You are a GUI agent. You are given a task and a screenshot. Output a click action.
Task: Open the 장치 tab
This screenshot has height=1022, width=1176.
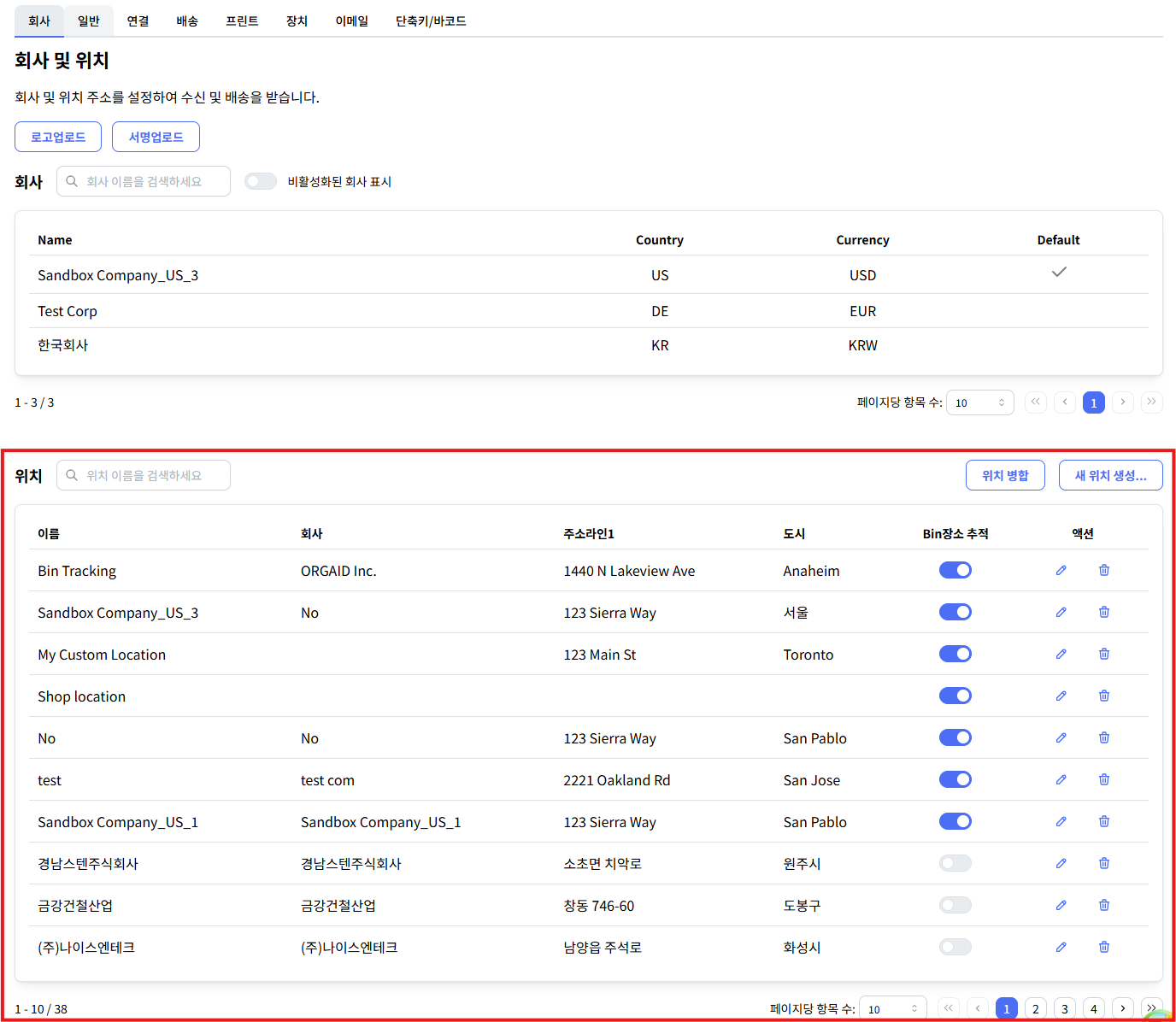click(297, 21)
